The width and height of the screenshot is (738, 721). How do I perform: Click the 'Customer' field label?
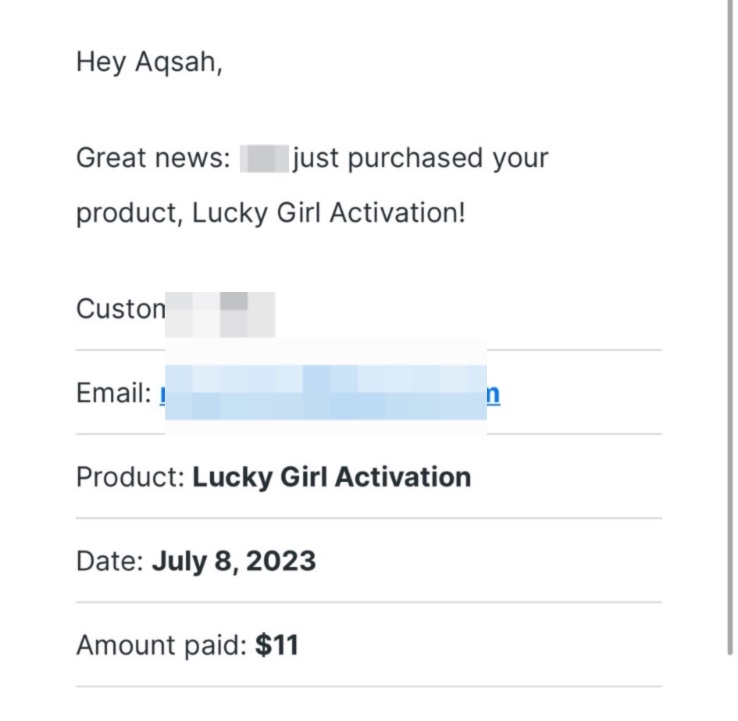click(120, 309)
